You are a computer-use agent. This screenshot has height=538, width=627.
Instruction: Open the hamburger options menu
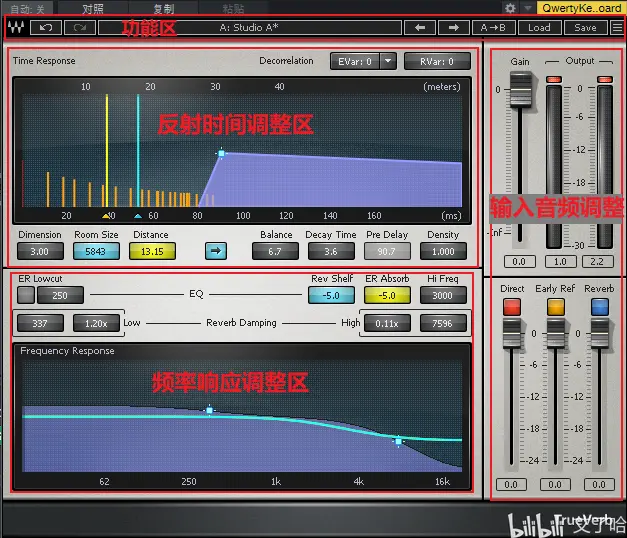[617, 28]
